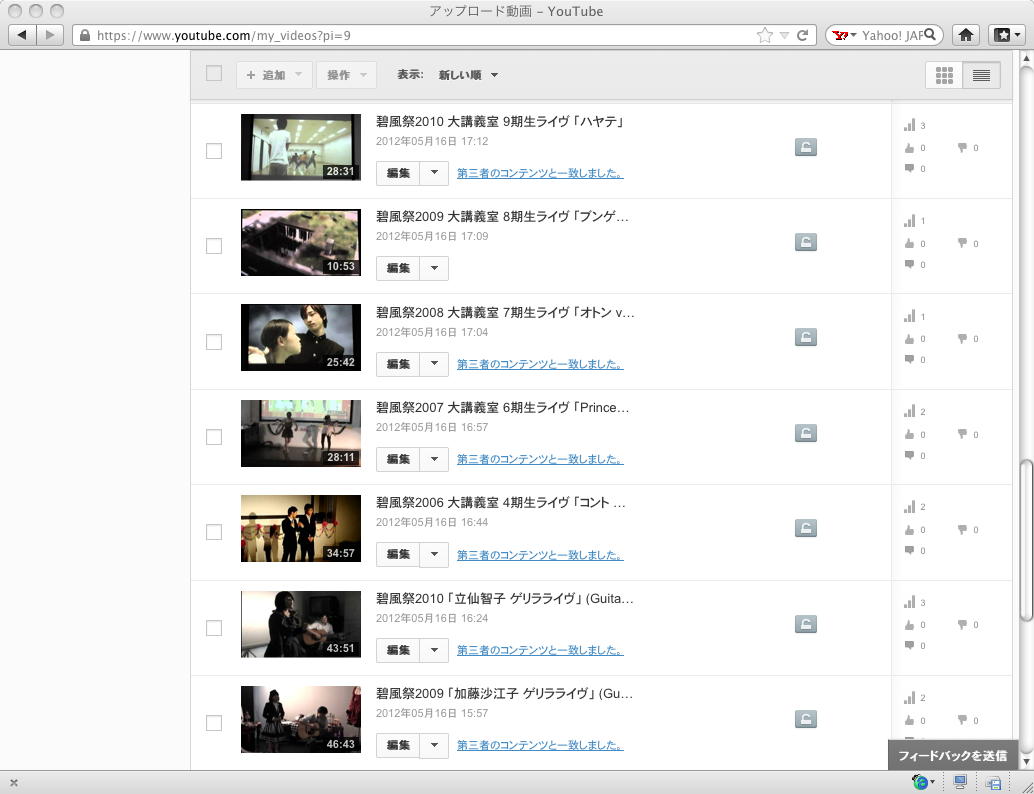This screenshot has height=794, width=1034.
Task: Click the Yahoo! JAPAN search input field
Action: [x=892, y=35]
